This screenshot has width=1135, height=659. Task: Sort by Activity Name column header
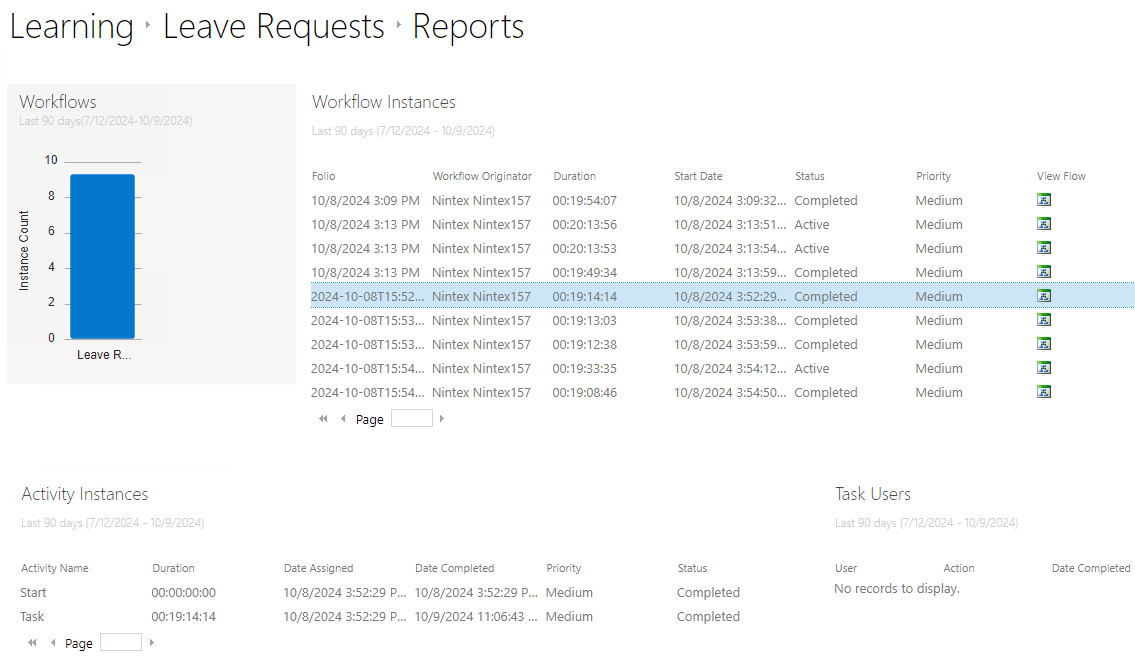pos(55,568)
